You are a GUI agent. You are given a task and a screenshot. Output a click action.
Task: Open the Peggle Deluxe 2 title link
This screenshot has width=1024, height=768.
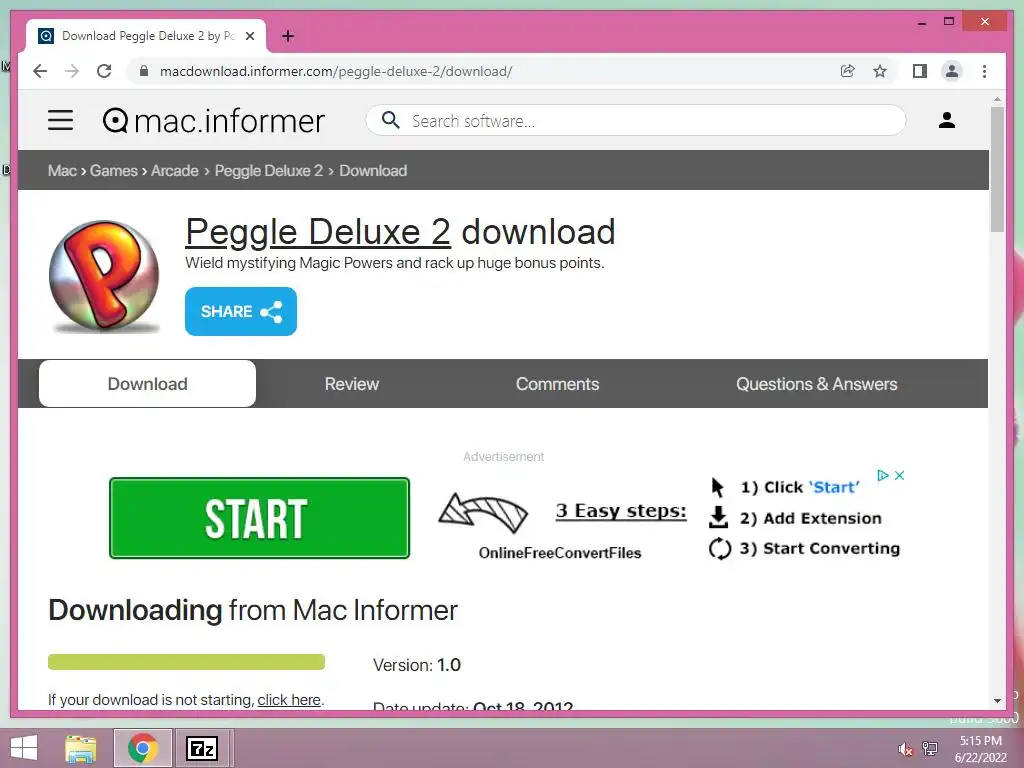click(x=317, y=232)
